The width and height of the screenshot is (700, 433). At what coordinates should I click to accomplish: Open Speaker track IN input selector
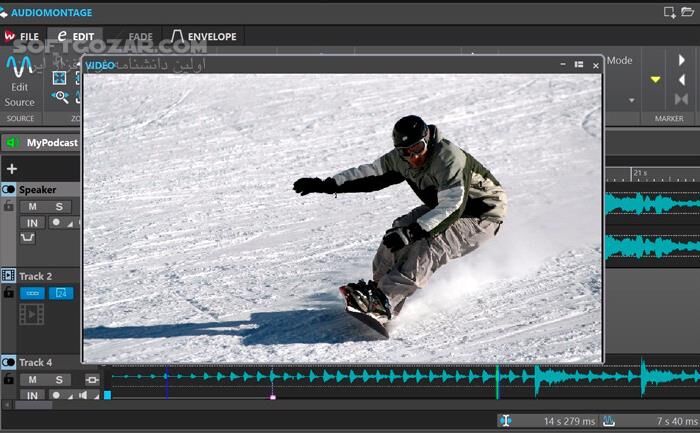pyautogui.click(x=33, y=223)
